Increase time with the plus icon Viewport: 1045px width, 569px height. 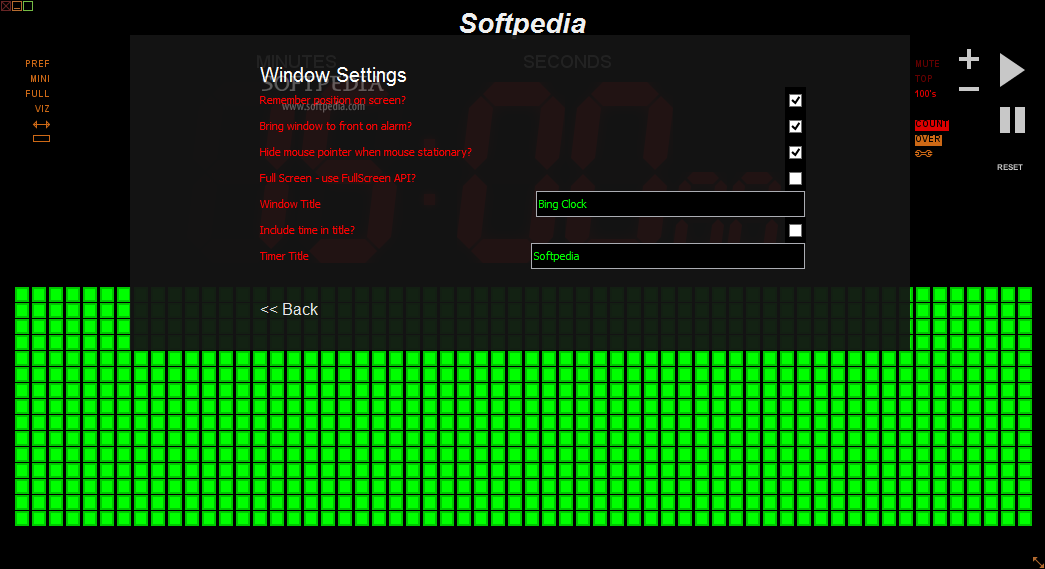click(x=969, y=59)
